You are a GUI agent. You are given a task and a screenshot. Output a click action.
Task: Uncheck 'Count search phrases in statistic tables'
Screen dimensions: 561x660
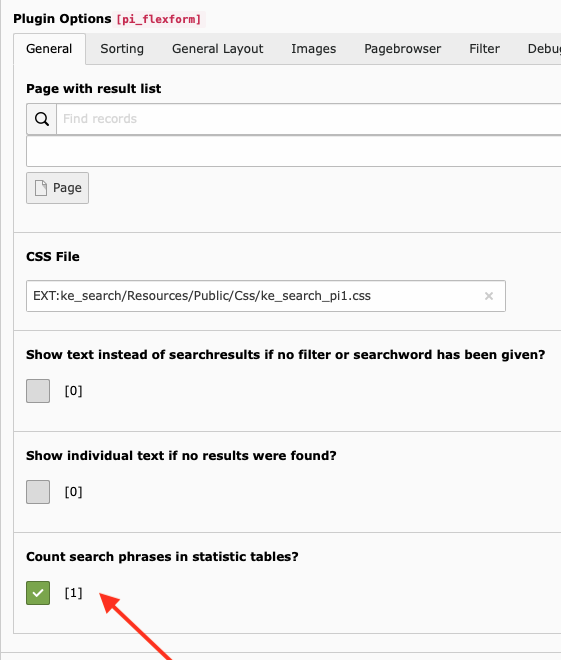click(x=38, y=593)
